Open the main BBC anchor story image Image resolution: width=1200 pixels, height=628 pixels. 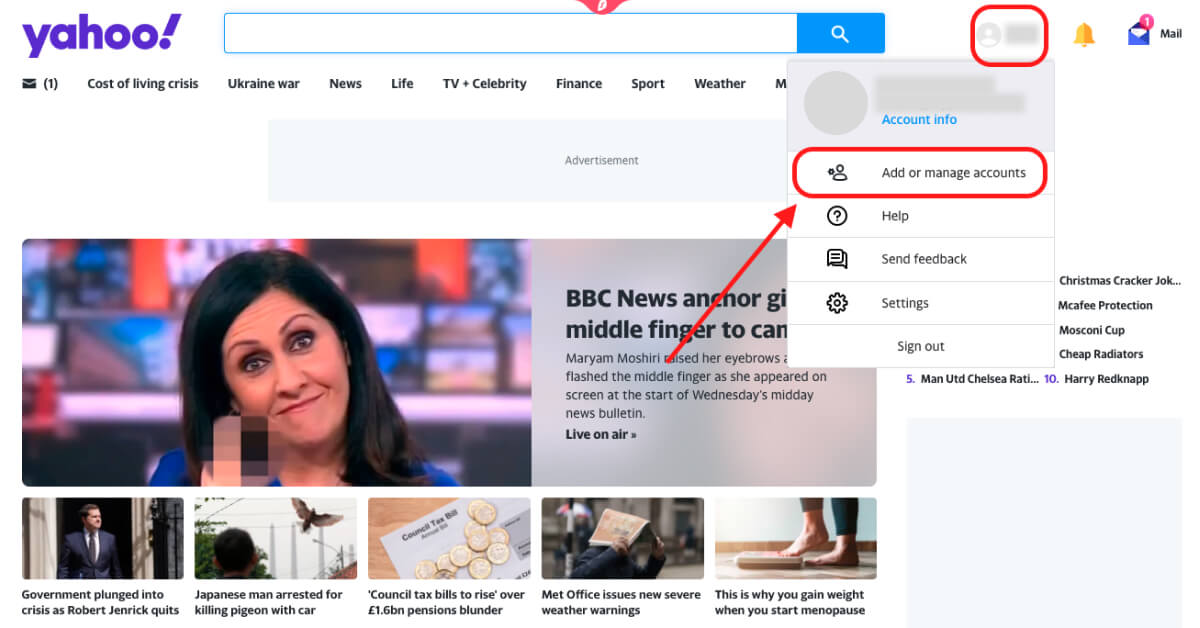[277, 362]
